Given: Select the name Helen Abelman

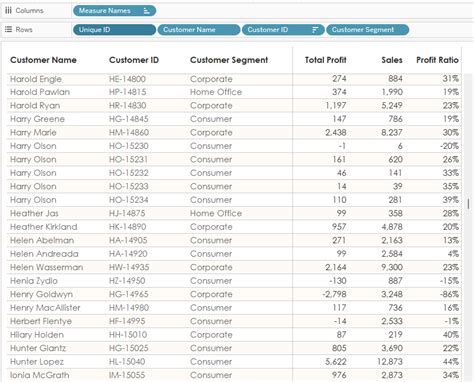Looking at the screenshot, I should pos(42,240).
